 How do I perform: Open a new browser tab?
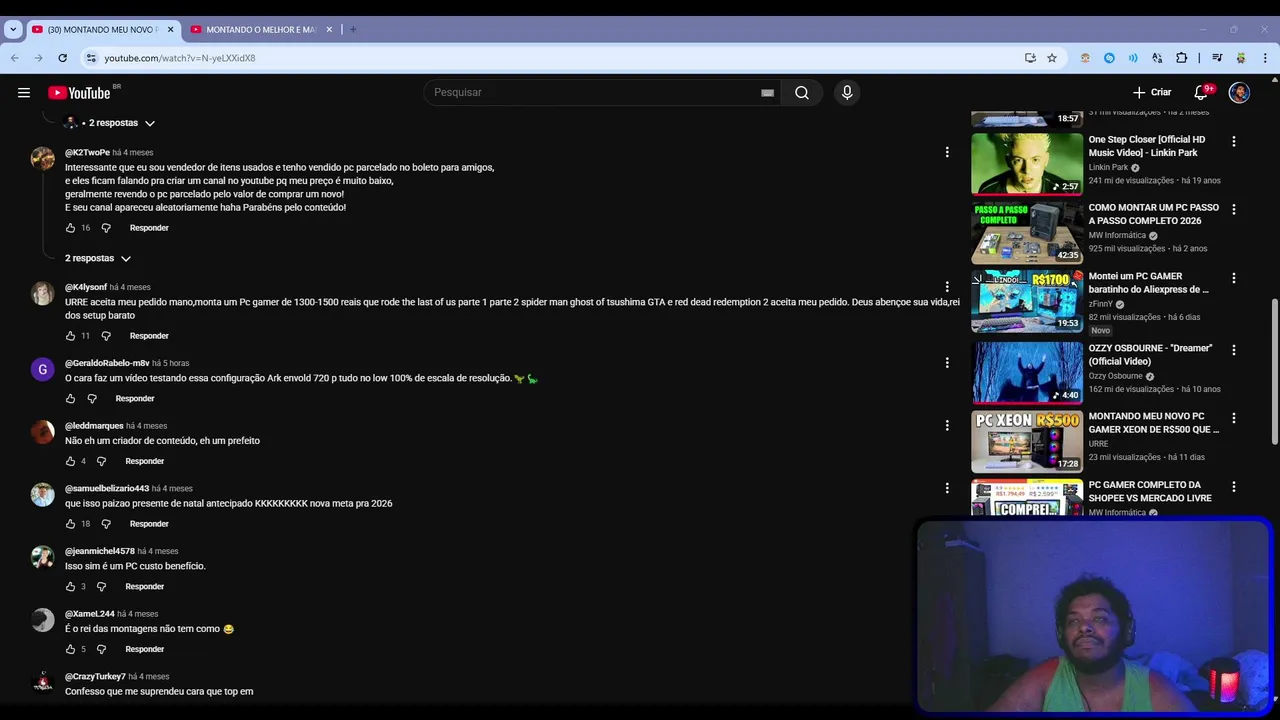click(x=353, y=29)
